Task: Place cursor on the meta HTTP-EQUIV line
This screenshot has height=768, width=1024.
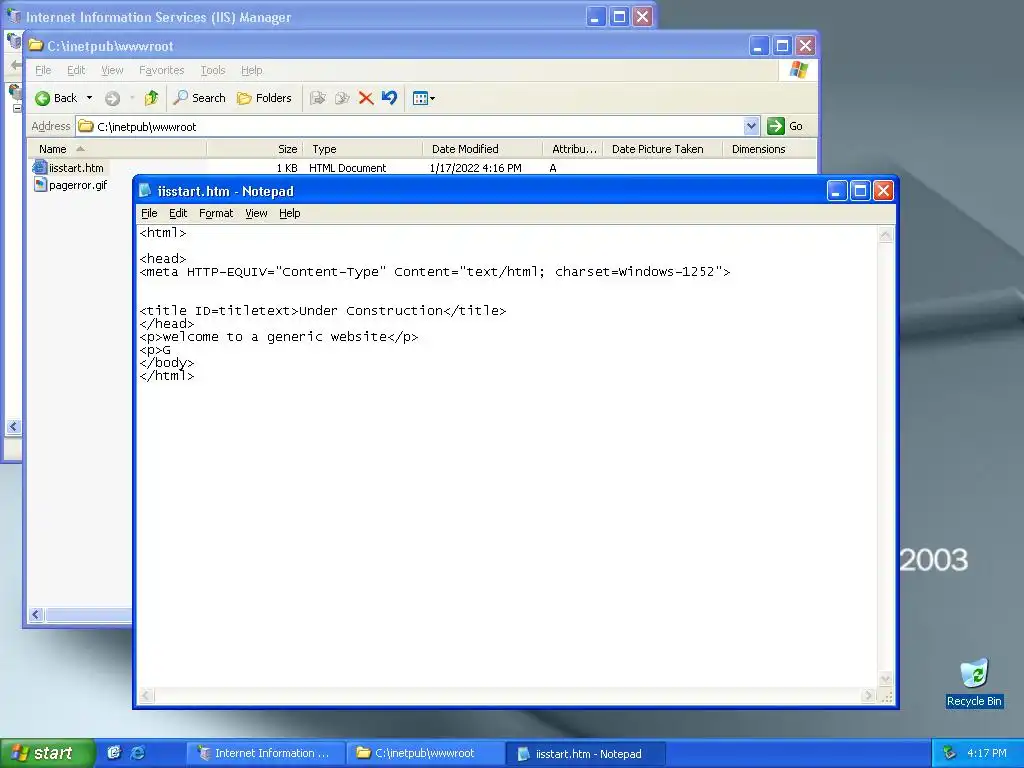Action: (x=434, y=272)
